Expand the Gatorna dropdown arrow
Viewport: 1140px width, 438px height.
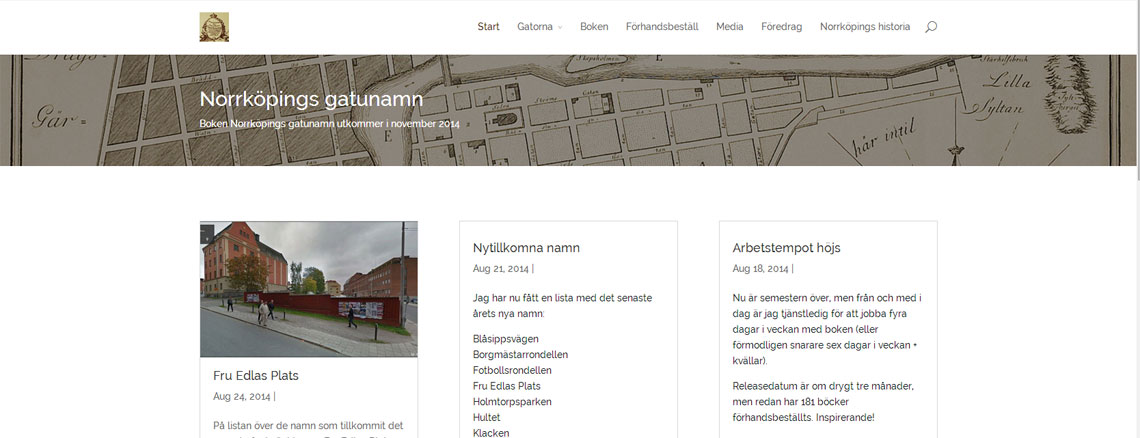pyautogui.click(x=560, y=28)
